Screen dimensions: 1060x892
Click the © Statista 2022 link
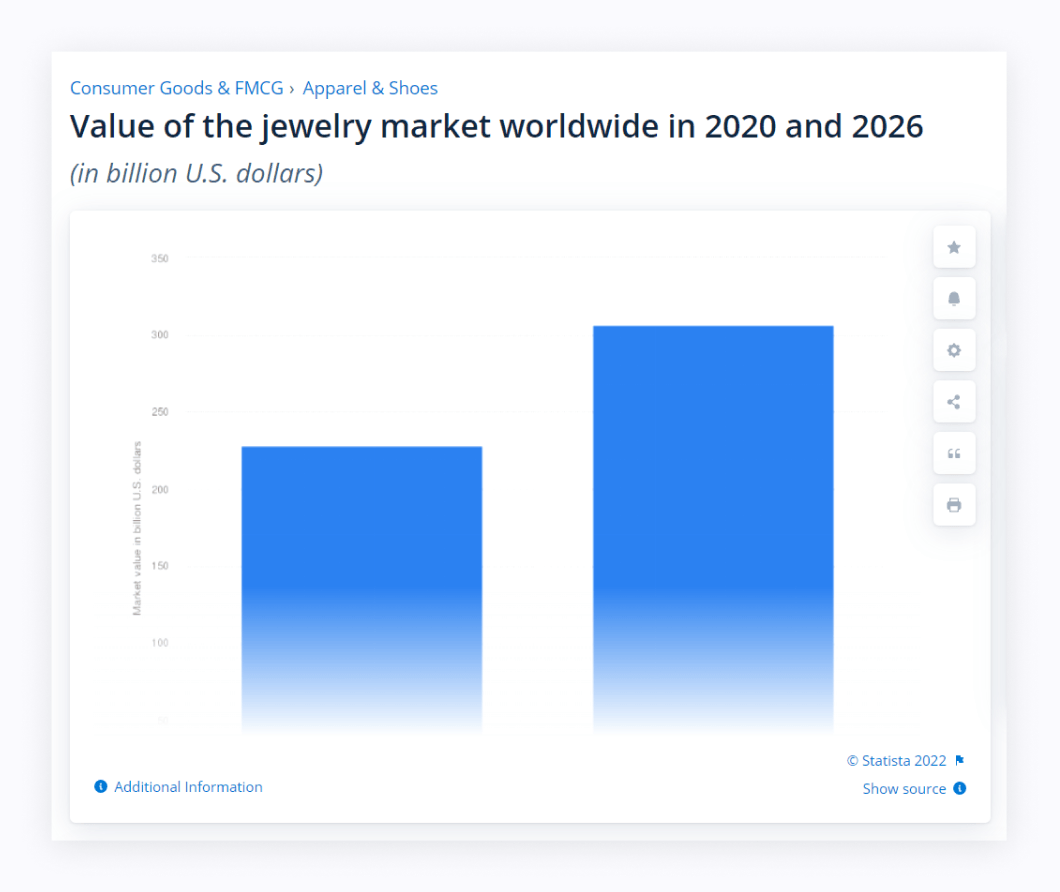[x=896, y=761]
